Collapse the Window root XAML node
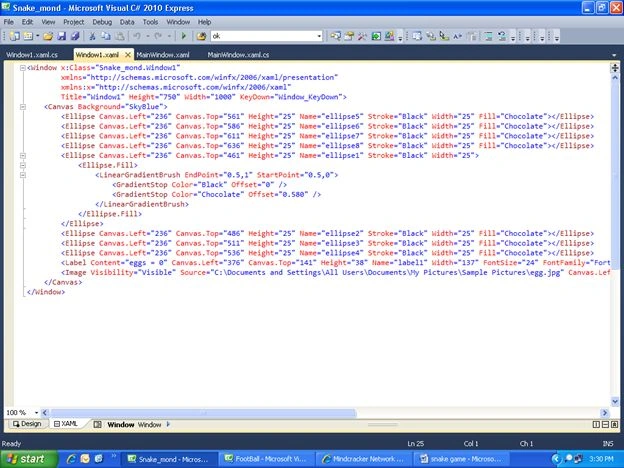The image size is (624, 468). [x=23, y=68]
